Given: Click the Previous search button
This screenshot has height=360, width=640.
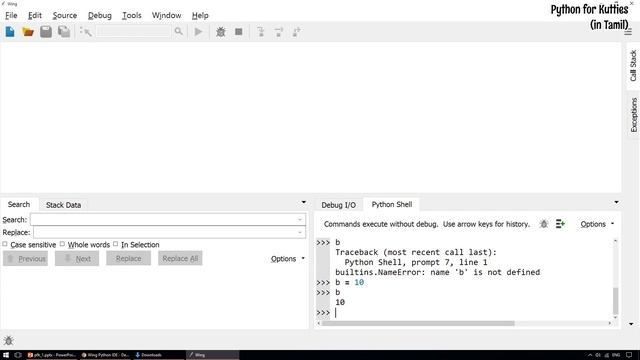Looking at the screenshot, I should tap(25, 258).
